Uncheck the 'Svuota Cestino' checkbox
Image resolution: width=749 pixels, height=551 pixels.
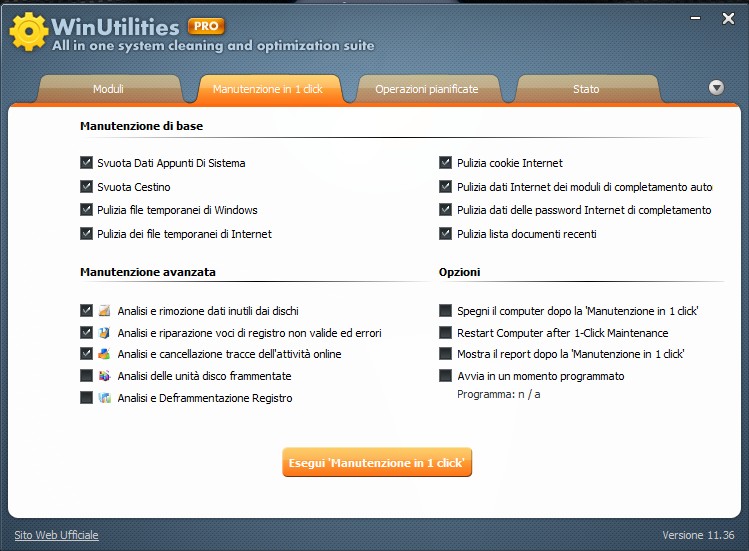click(86, 186)
